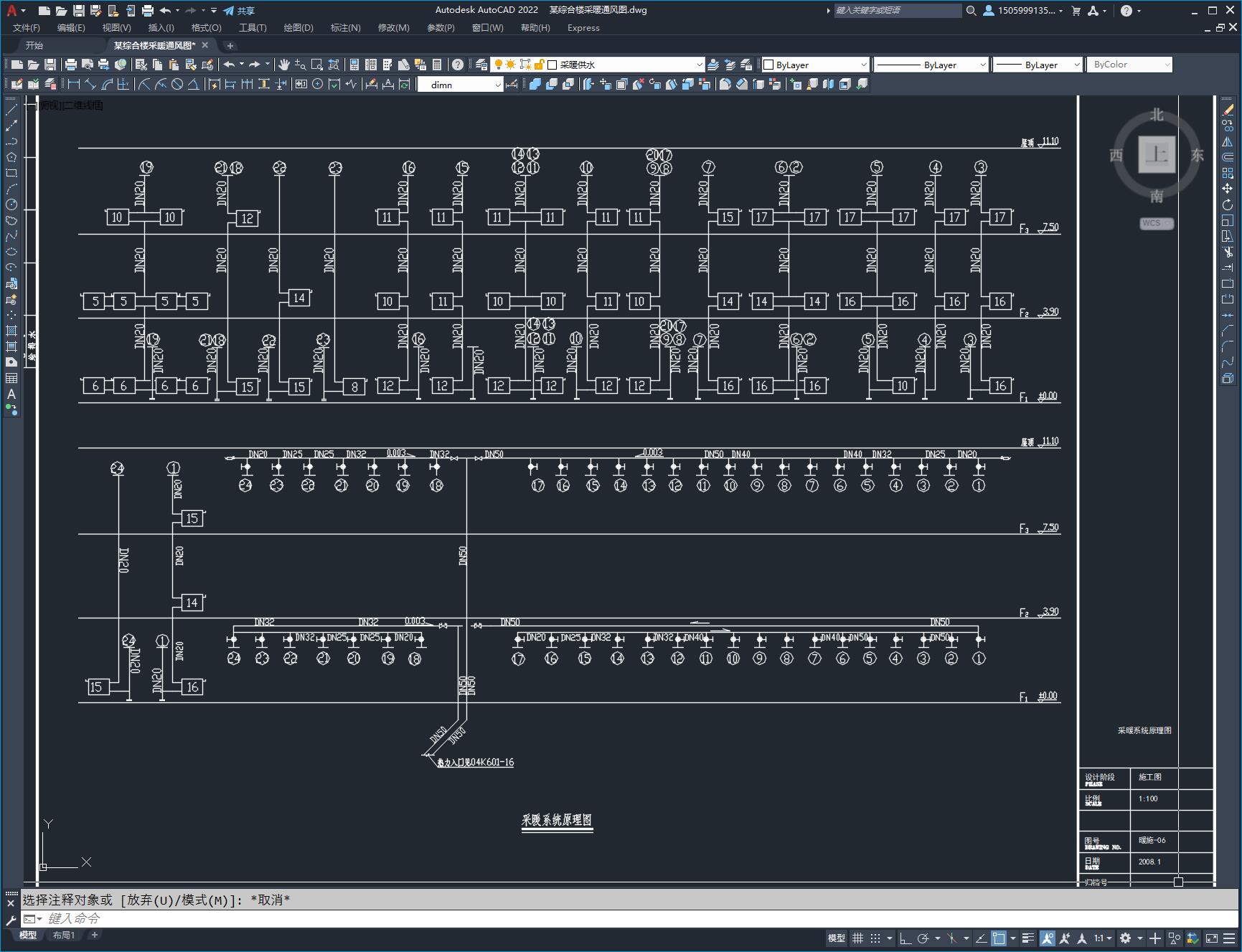Toggle the layer on/off lightbulb icon
Image resolution: width=1242 pixels, height=952 pixels.
click(x=499, y=65)
